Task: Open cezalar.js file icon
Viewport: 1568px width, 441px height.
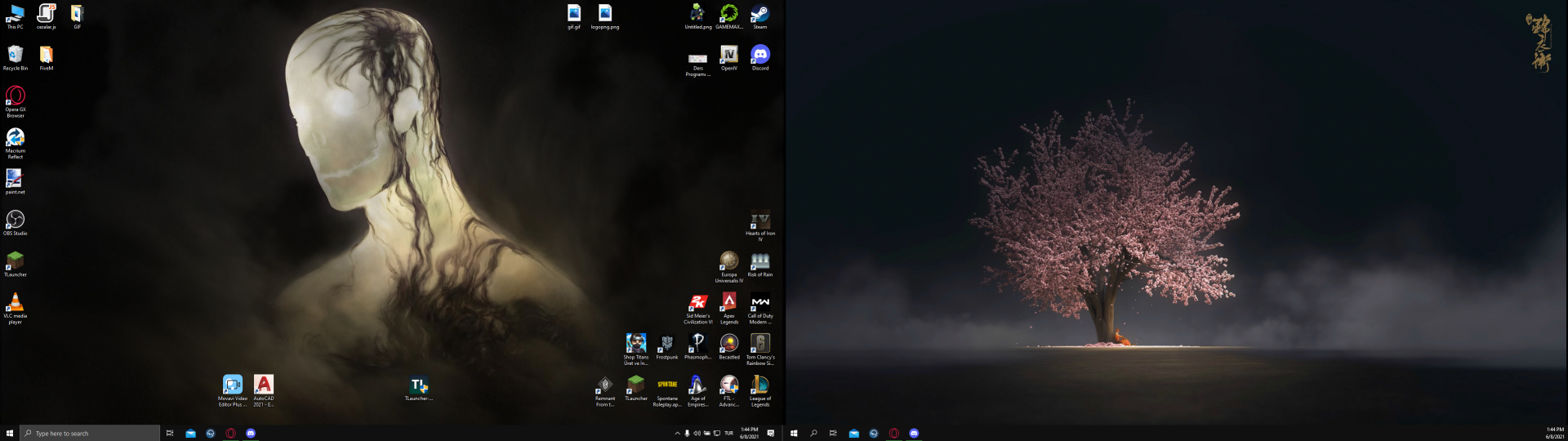Action: [47, 16]
